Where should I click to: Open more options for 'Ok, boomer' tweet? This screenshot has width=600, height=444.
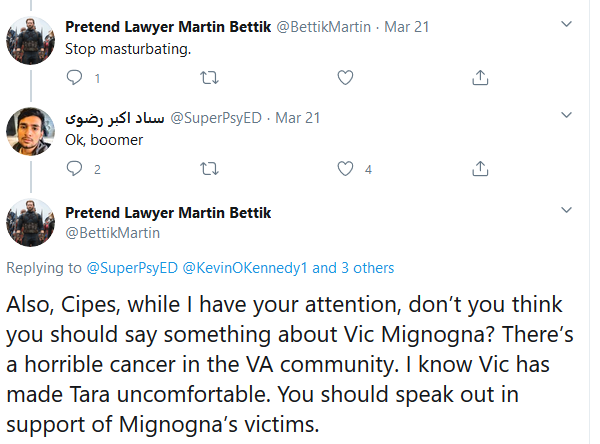coord(566,115)
